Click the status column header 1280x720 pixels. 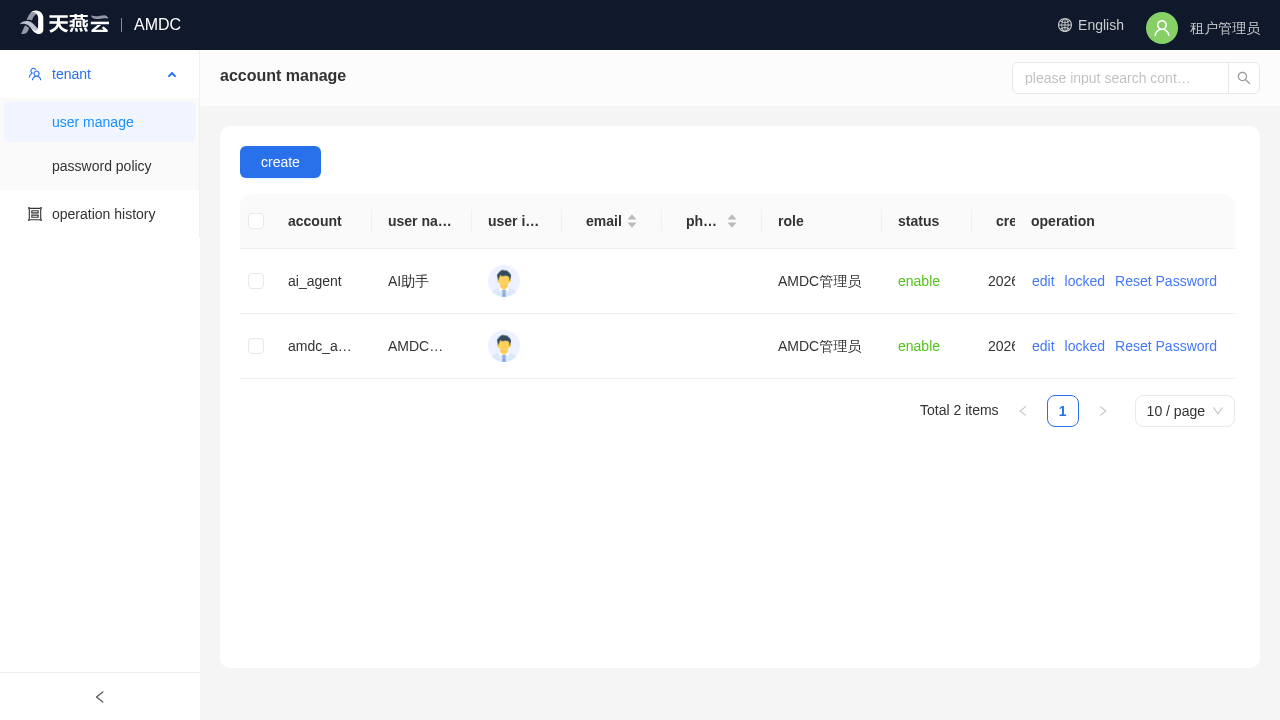tap(918, 221)
